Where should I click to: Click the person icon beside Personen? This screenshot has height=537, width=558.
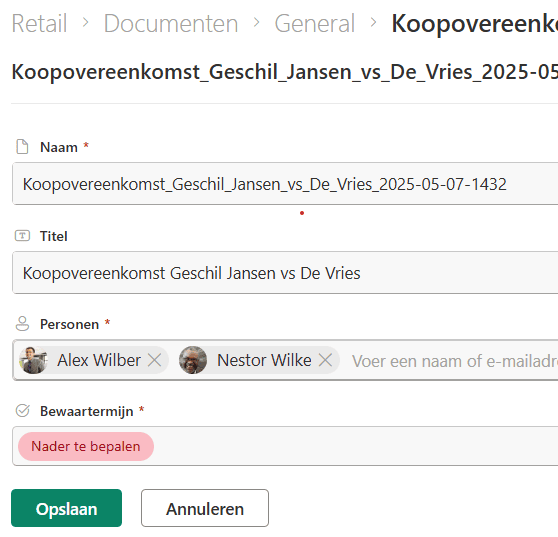22,324
